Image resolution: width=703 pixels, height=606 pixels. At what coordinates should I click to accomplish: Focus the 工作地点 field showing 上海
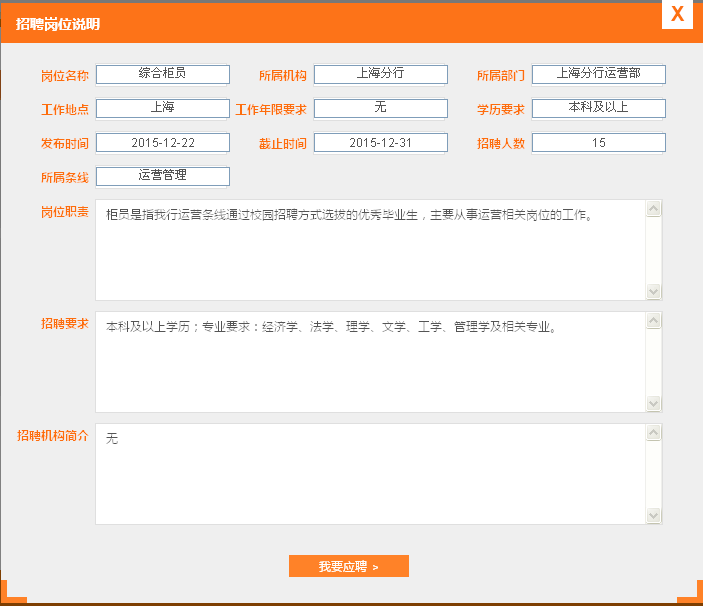click(163, 108)
